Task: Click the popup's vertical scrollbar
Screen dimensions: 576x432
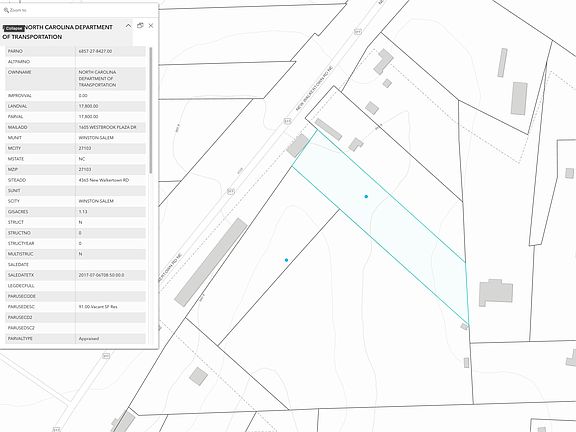Action: coord(151,110)
